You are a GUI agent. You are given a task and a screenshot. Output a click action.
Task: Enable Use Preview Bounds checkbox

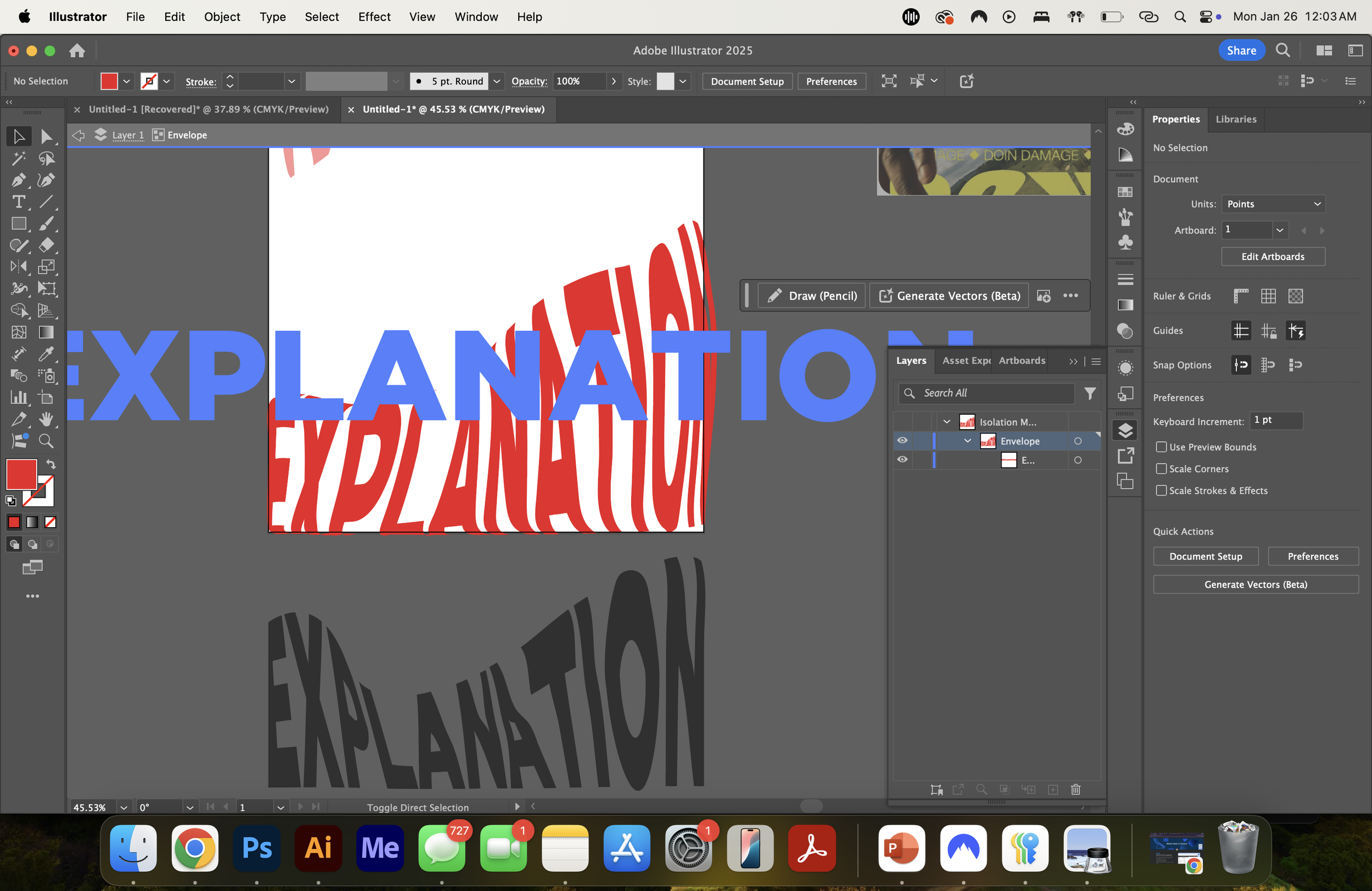tap(1162, 447)
